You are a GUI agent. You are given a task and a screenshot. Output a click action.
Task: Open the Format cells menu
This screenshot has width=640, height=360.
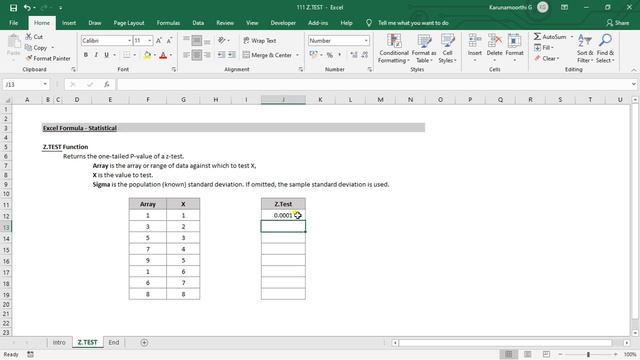(514, 48)
